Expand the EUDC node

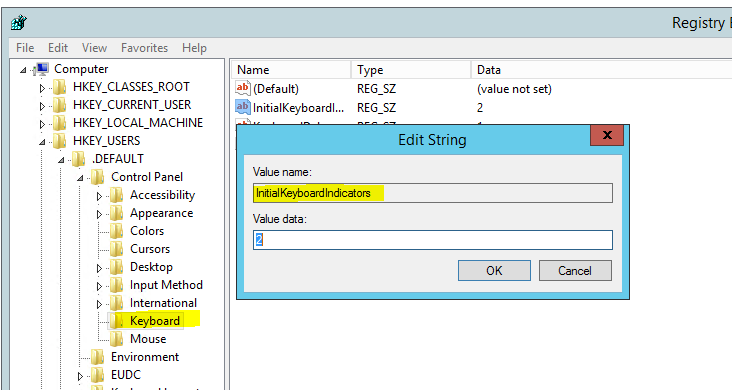click(x=80, y=376)
